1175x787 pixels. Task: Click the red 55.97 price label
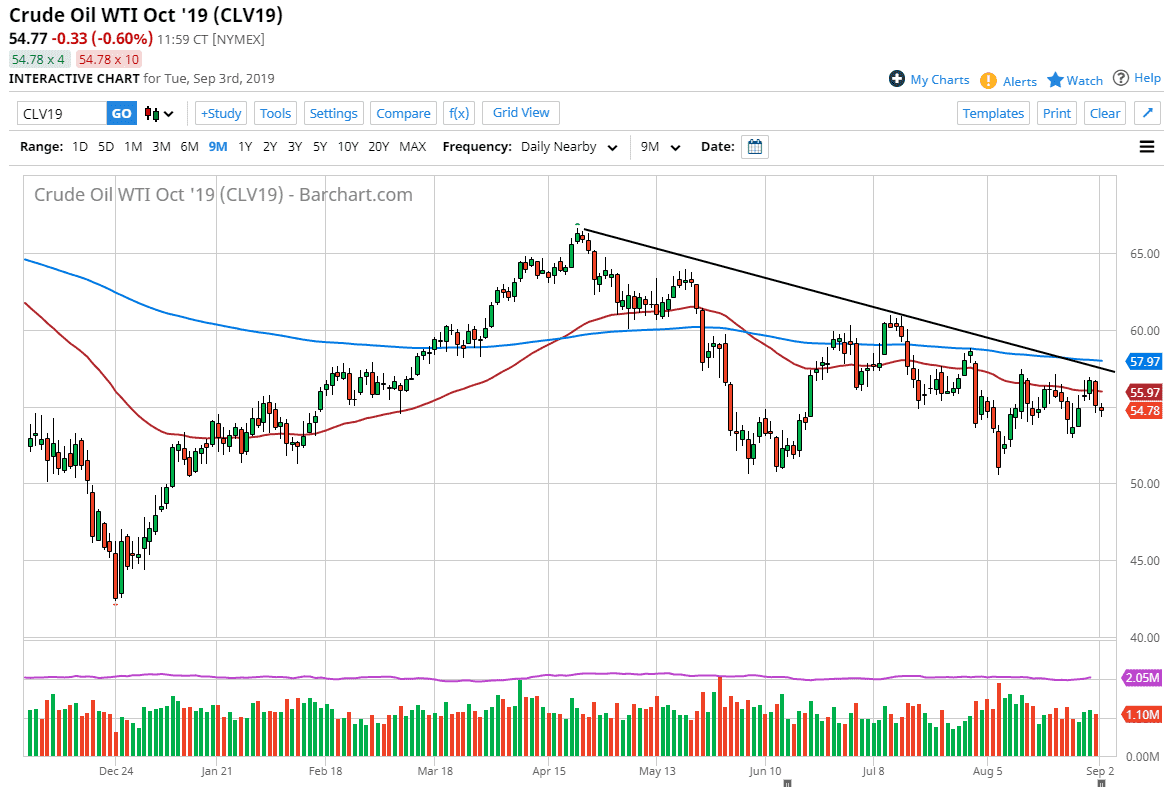(x=1142, y=393)
